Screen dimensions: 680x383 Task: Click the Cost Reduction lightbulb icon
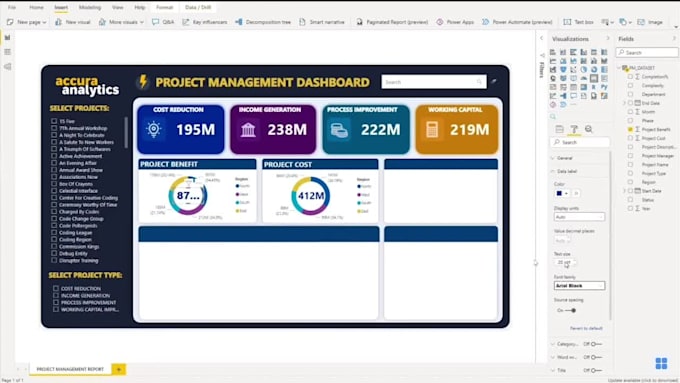154,129
